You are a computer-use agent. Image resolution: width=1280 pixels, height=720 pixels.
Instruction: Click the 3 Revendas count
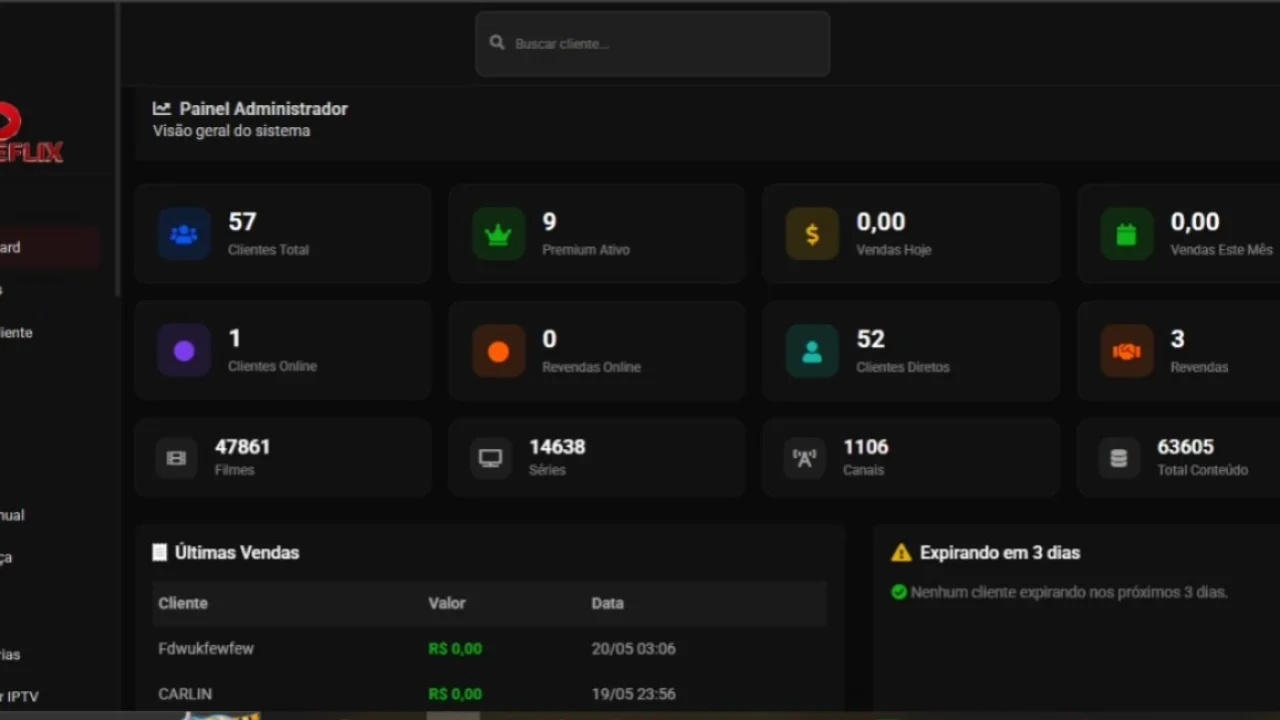click(x=1177, y=339)
